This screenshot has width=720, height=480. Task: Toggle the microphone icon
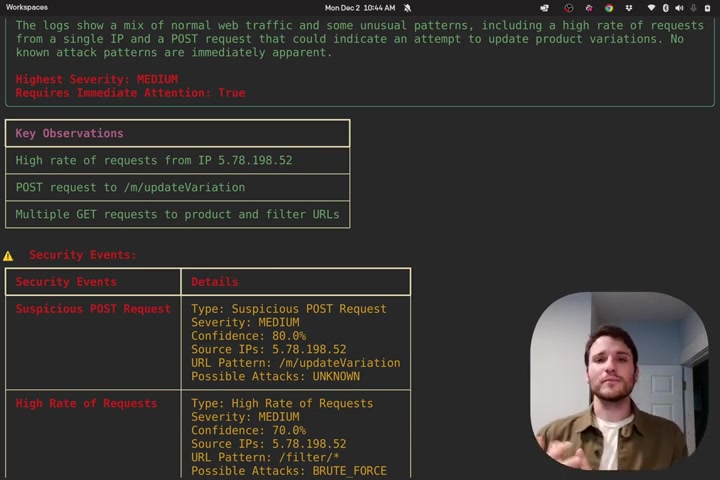(693, 8)
